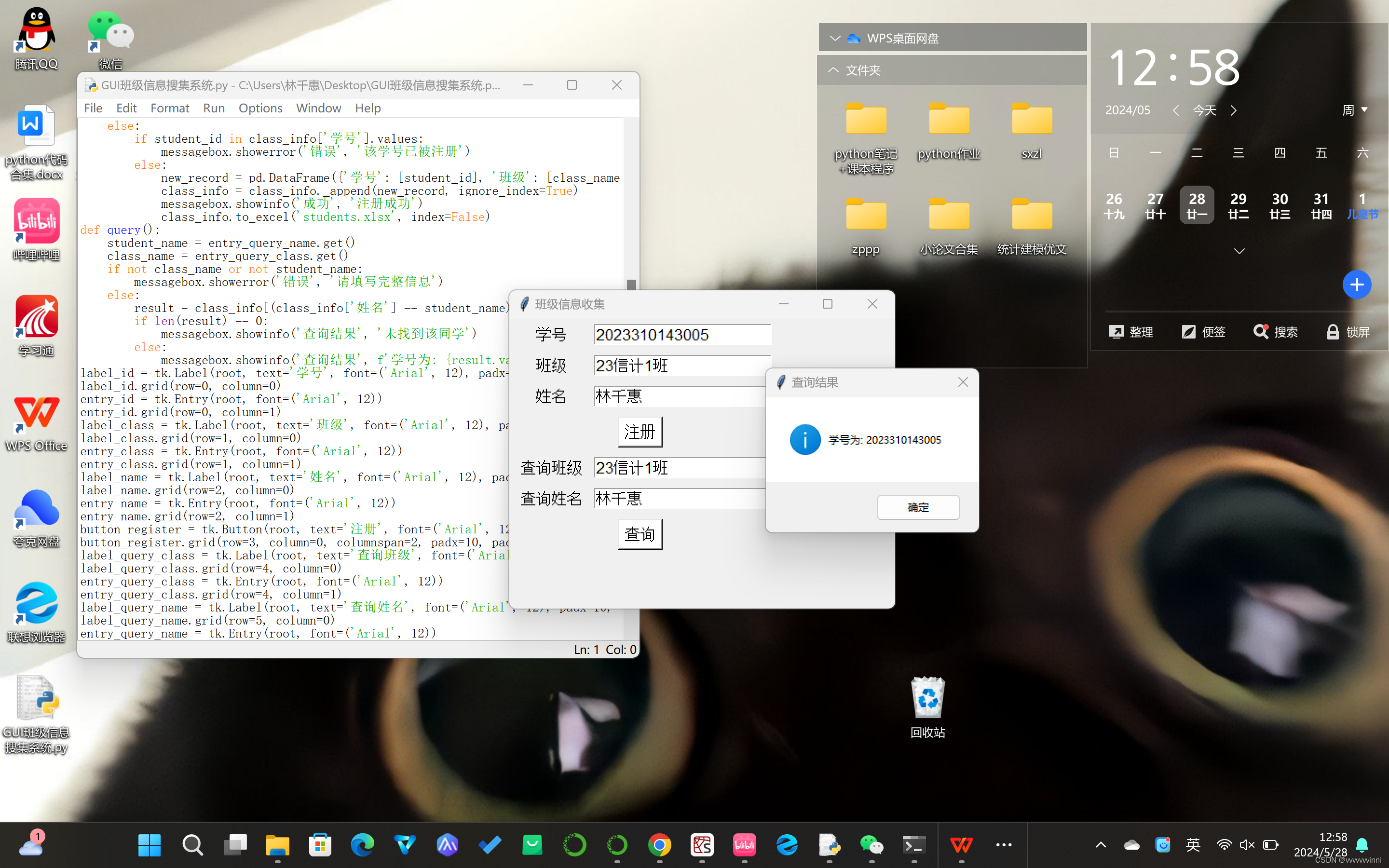This screenshot has width=1389, height=868.
Task: Open the Format menu in IDLE
Action: pos(169,108)
